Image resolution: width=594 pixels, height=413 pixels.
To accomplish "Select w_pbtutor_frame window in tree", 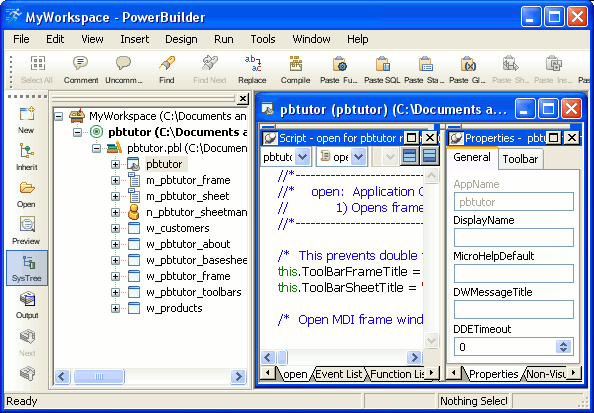I will (188, 276).
